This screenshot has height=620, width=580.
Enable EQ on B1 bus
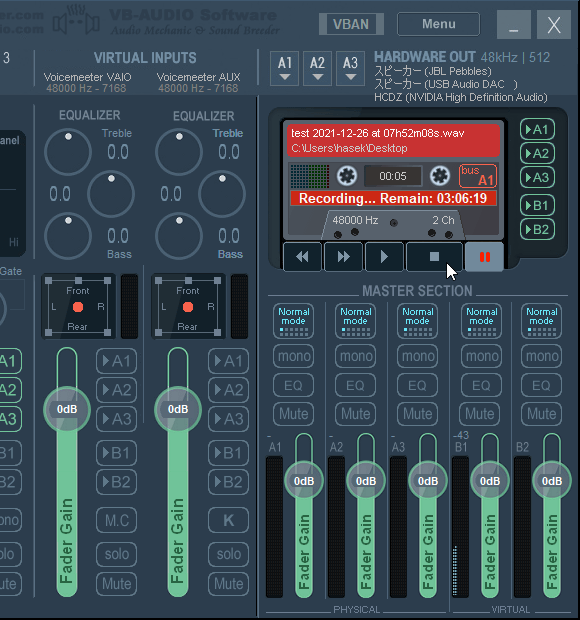point(481,385)
